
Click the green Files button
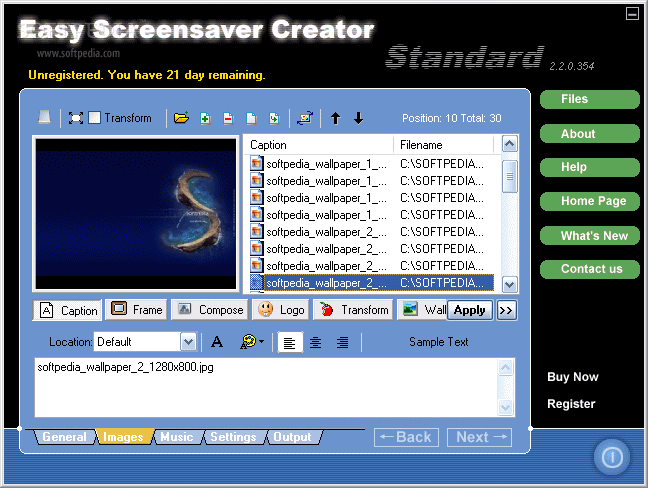590,99
